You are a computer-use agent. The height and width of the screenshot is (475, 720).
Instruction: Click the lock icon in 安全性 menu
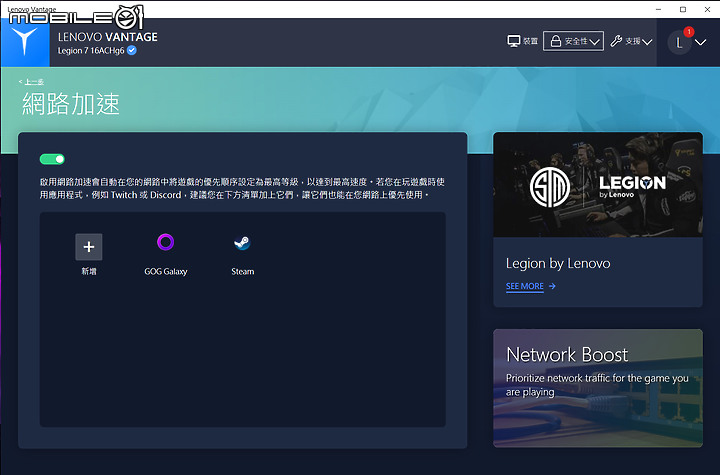click(556, 41)
